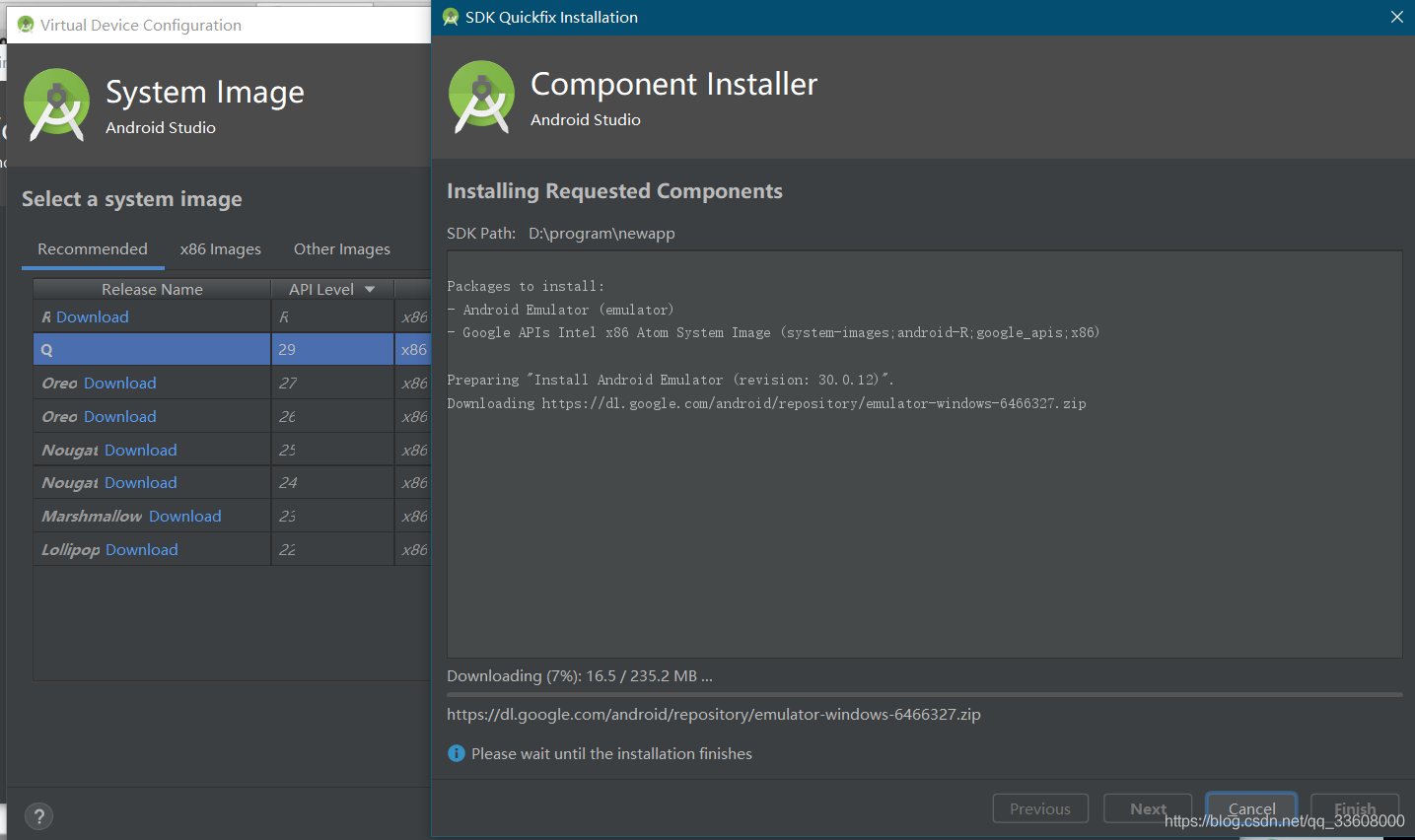Click Download link for Oreo API 26
Image resolution: width=1415 pixels, height=840 pixels.
pos(120,416)
